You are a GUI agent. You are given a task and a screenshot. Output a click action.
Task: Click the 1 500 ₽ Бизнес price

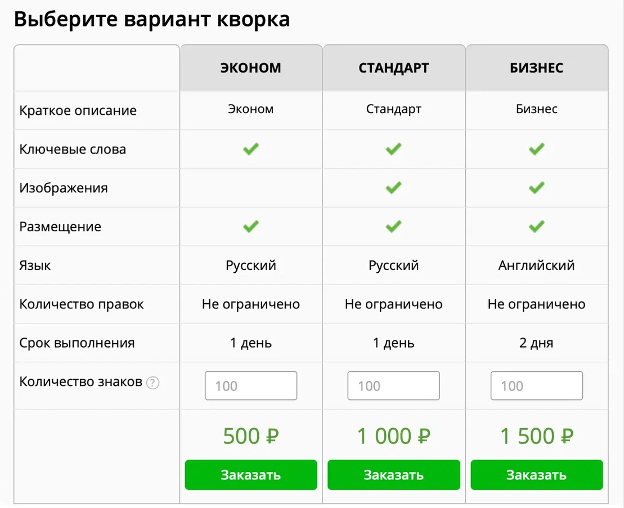tap(537, 436)
